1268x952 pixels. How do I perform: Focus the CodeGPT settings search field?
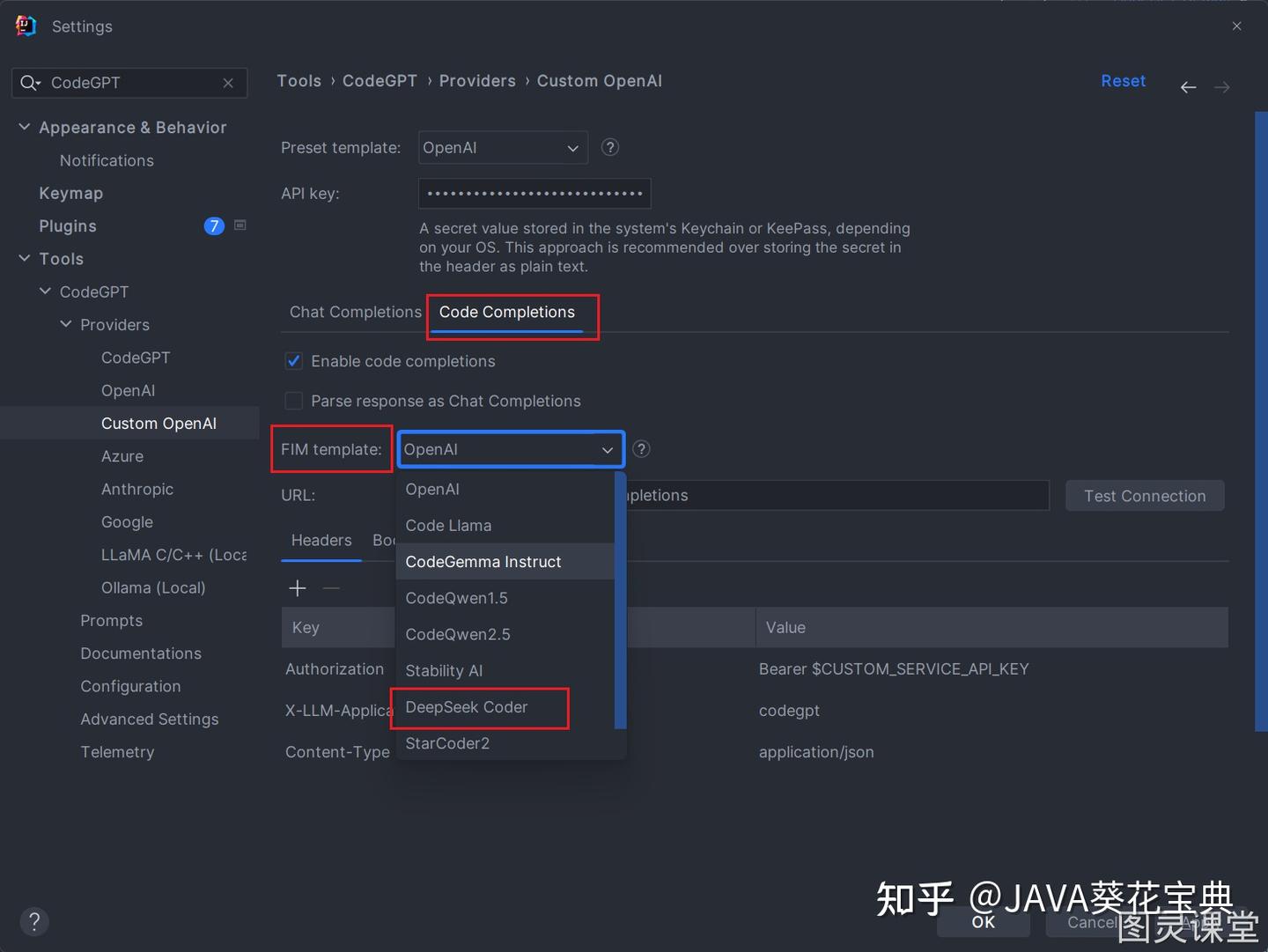[x=129, y=83]
